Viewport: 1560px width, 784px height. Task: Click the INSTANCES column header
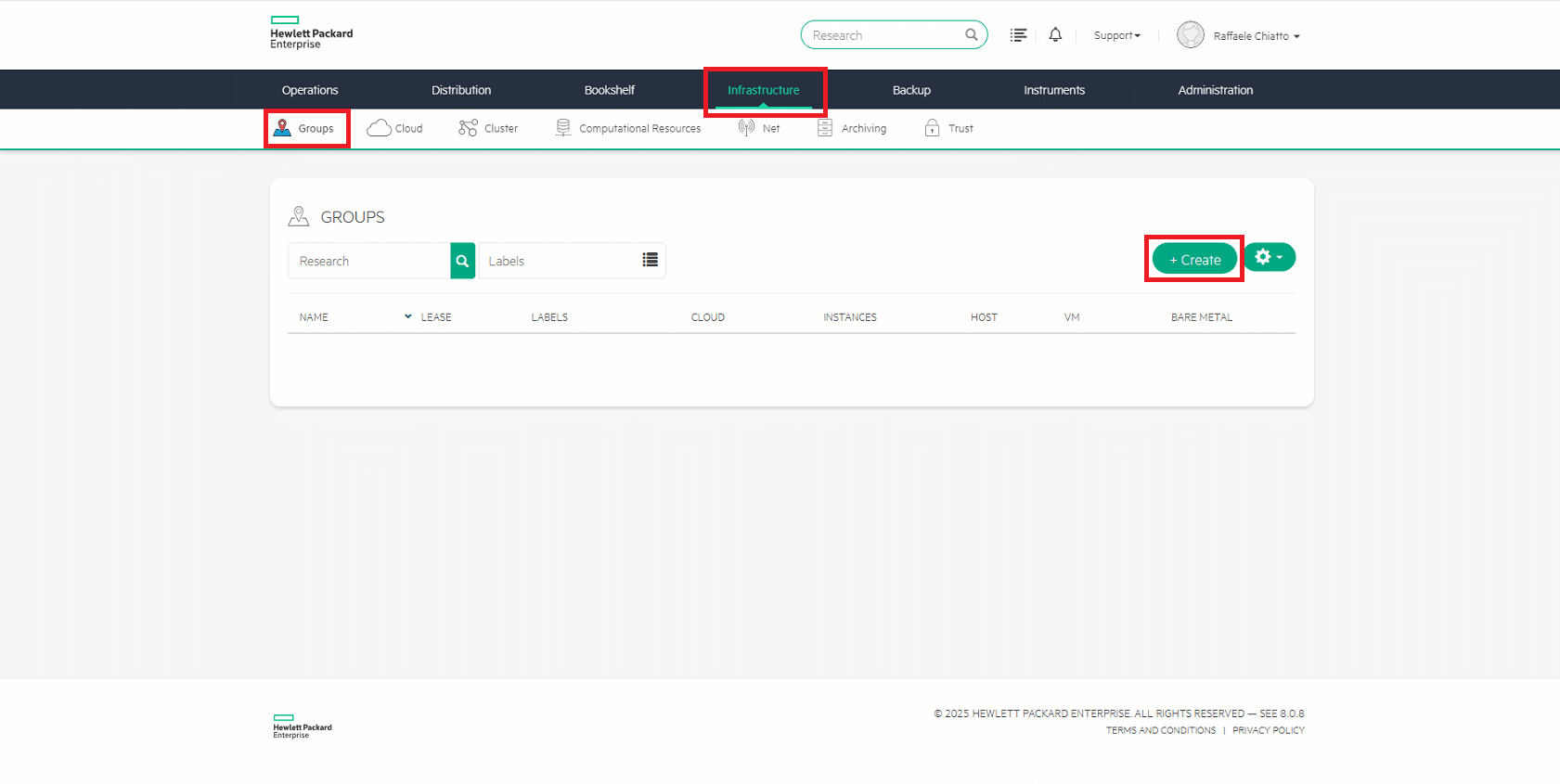point(850,317)
